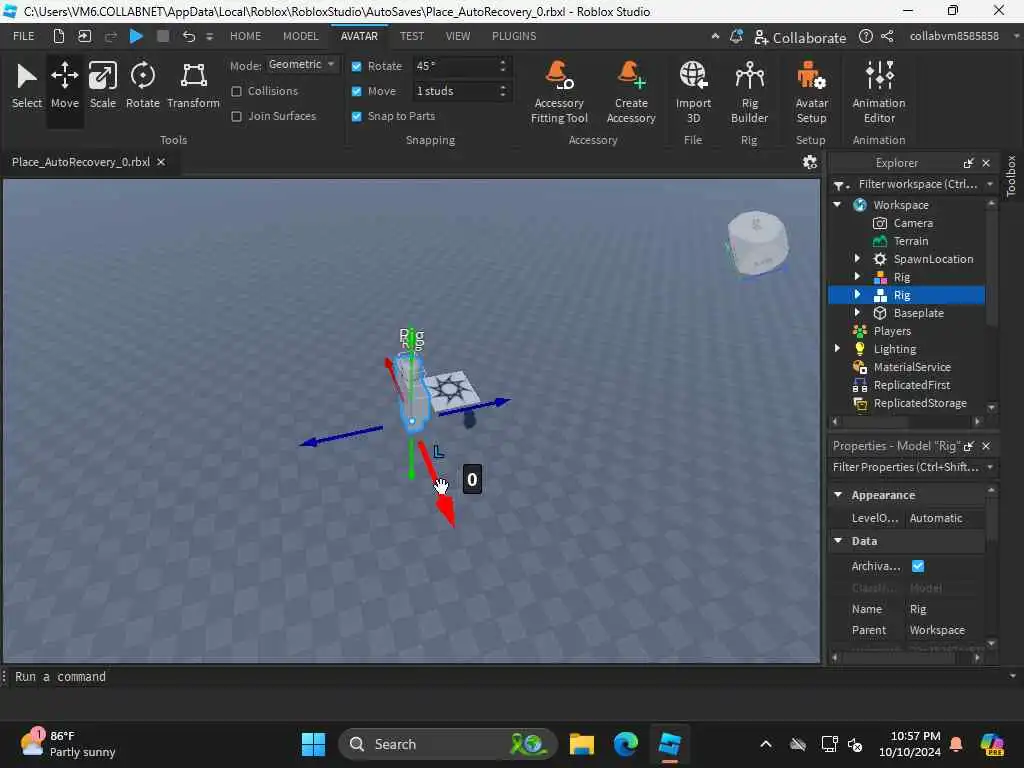Collapse the Workspace tree node

point(837,204)
